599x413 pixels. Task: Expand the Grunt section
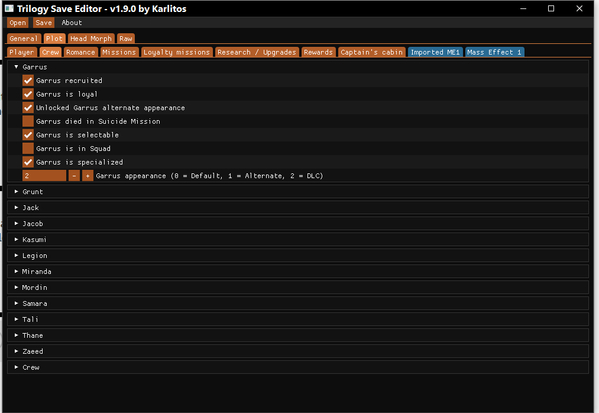pos(298,191)
